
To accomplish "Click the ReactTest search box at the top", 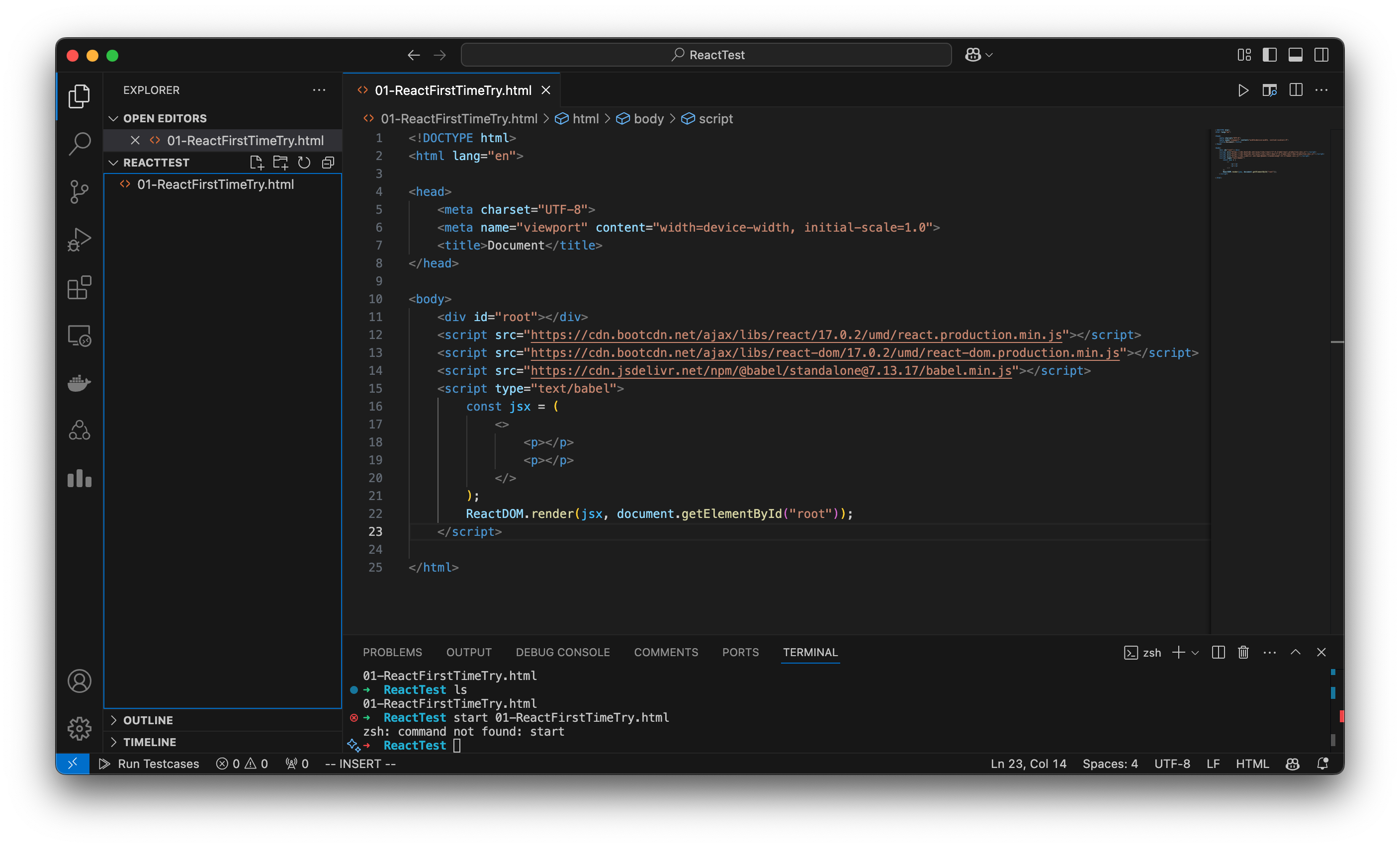I will click(706, 55).
